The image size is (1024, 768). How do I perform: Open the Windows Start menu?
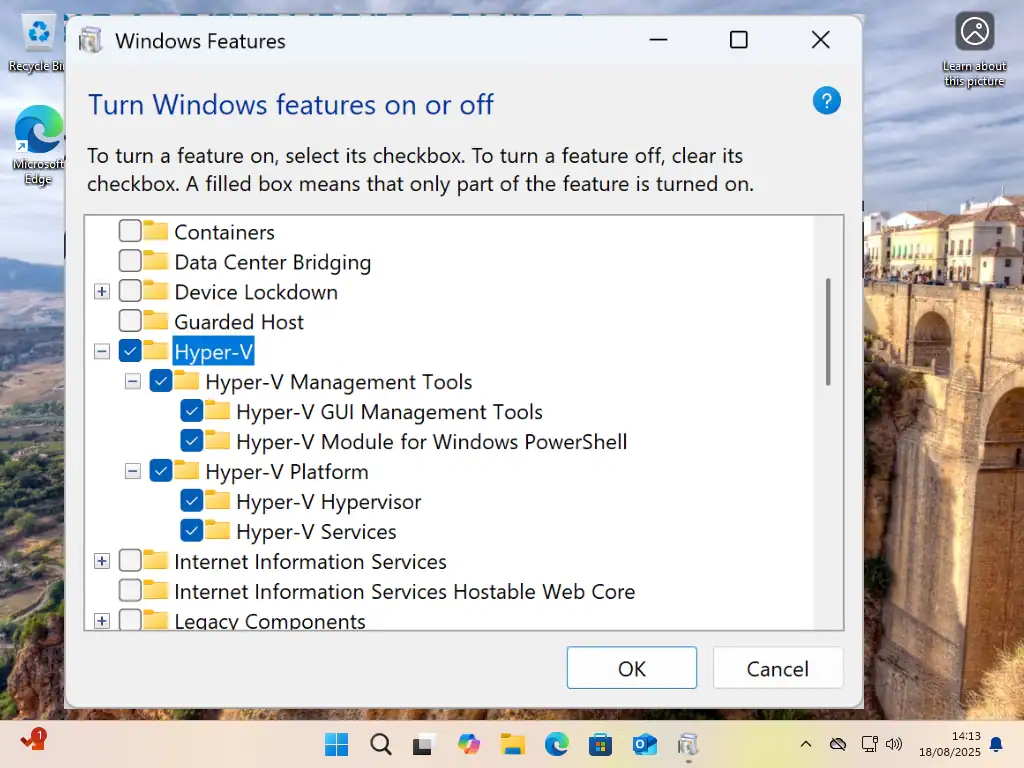(337, 744)
